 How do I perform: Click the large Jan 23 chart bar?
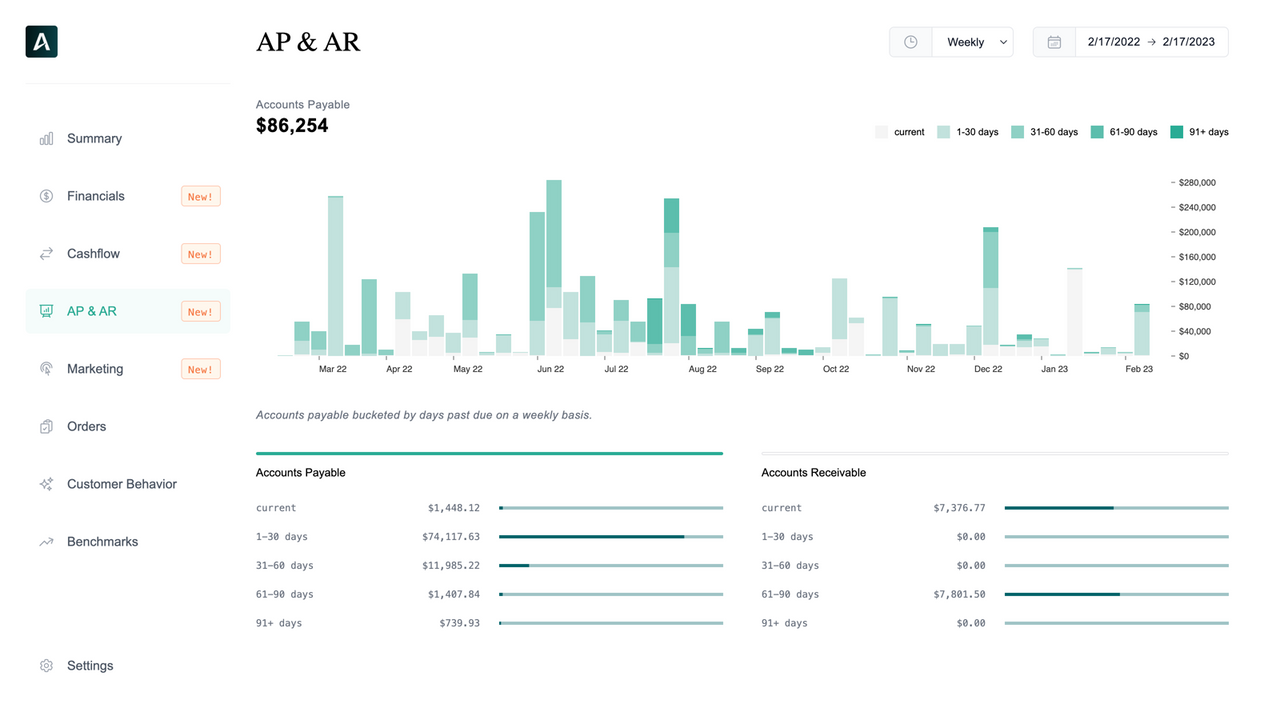[x=1075, y=312]
